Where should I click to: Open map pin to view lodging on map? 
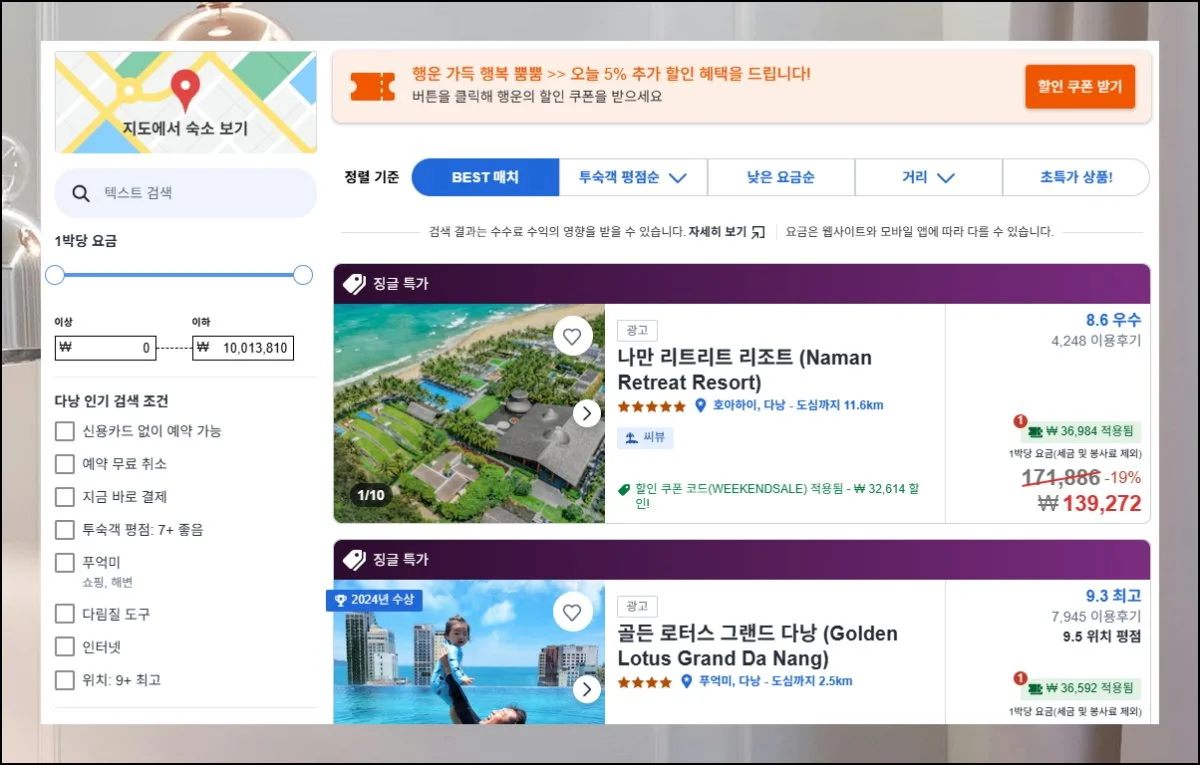pos(184,91)
